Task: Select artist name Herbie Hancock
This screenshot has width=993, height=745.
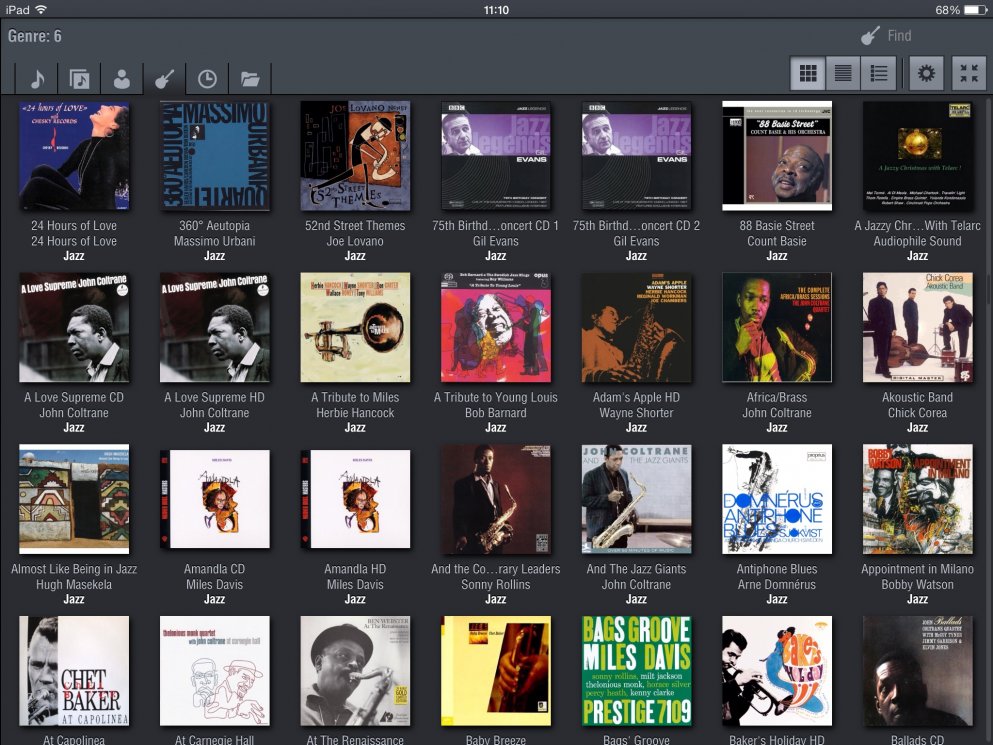Action: pos(355,412)
